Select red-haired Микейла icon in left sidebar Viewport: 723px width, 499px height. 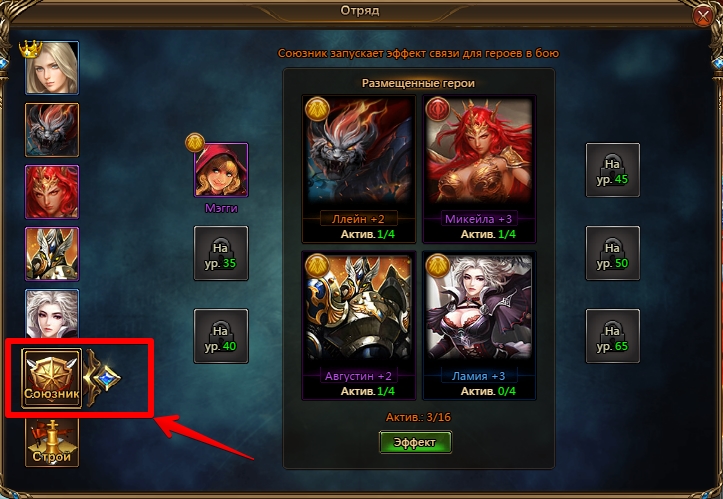pyautogui.click(x=52, y=192)
